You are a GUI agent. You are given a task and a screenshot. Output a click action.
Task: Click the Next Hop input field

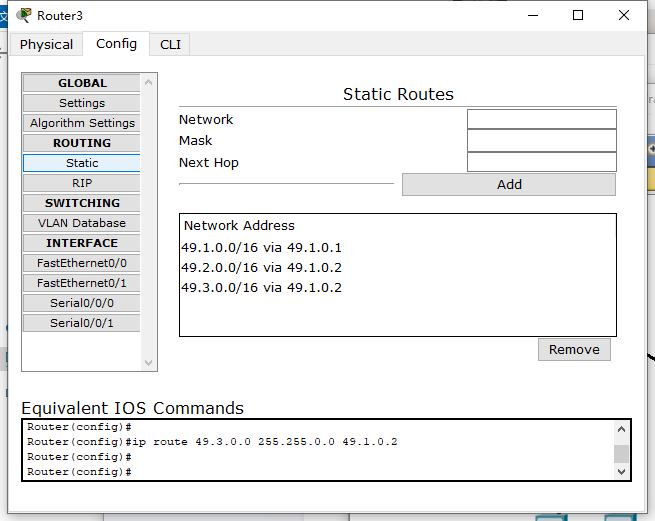(542, 162)
